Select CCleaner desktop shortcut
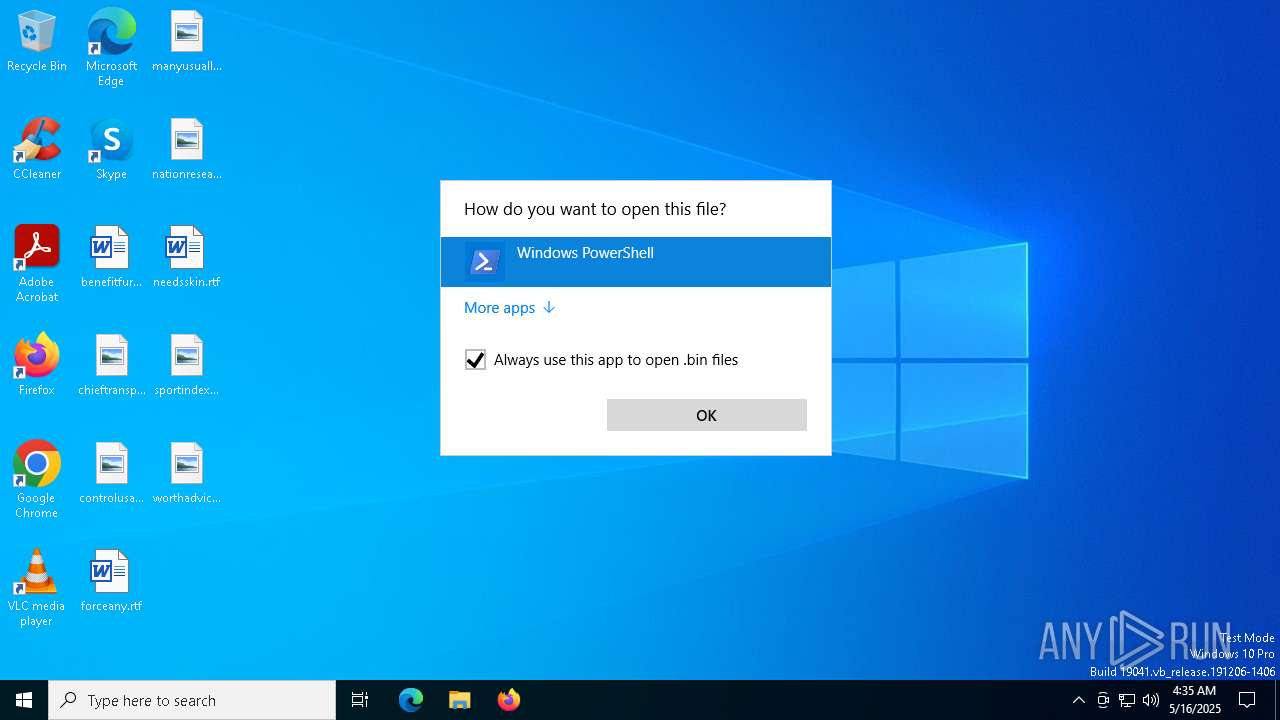Viewport: 1280px width, 720px height. point(37,149)
